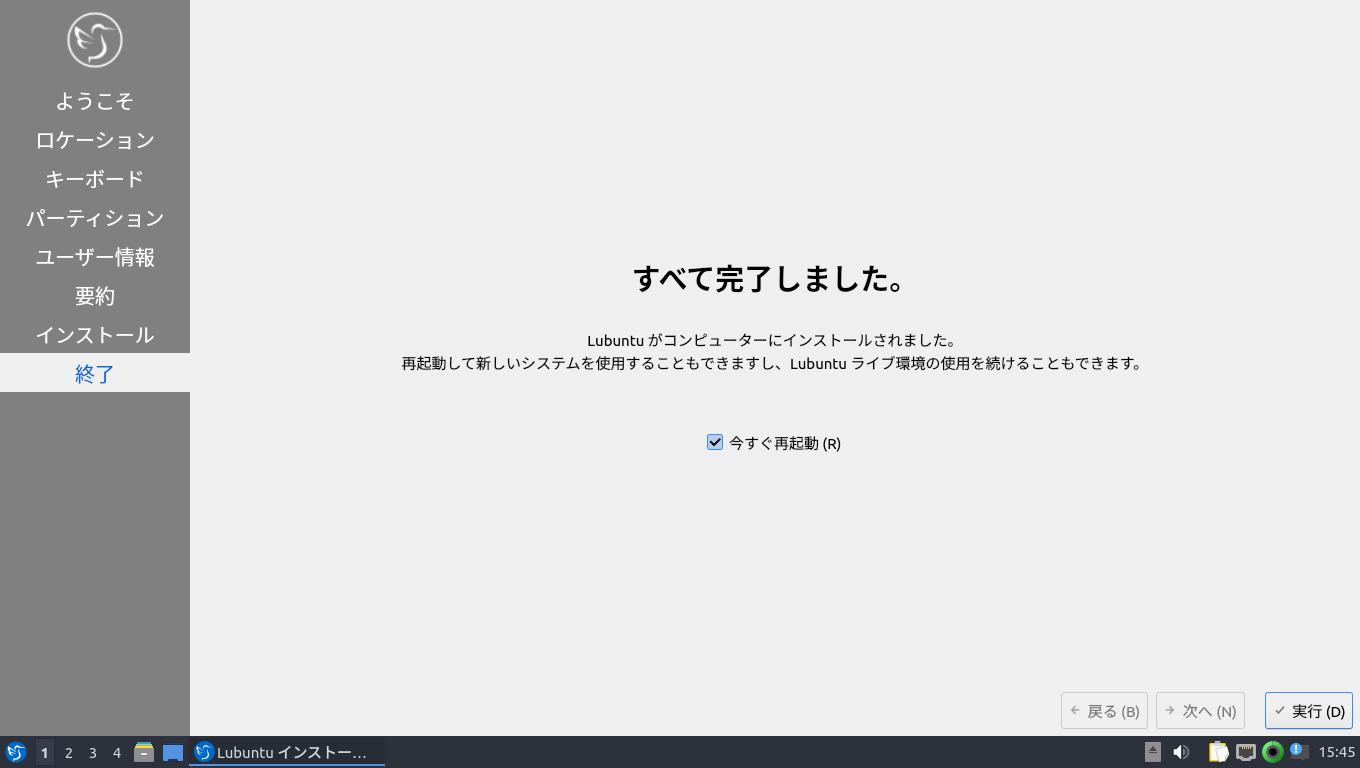
Task: Switch to virtual desktop 4
Action: pos(117,752)
